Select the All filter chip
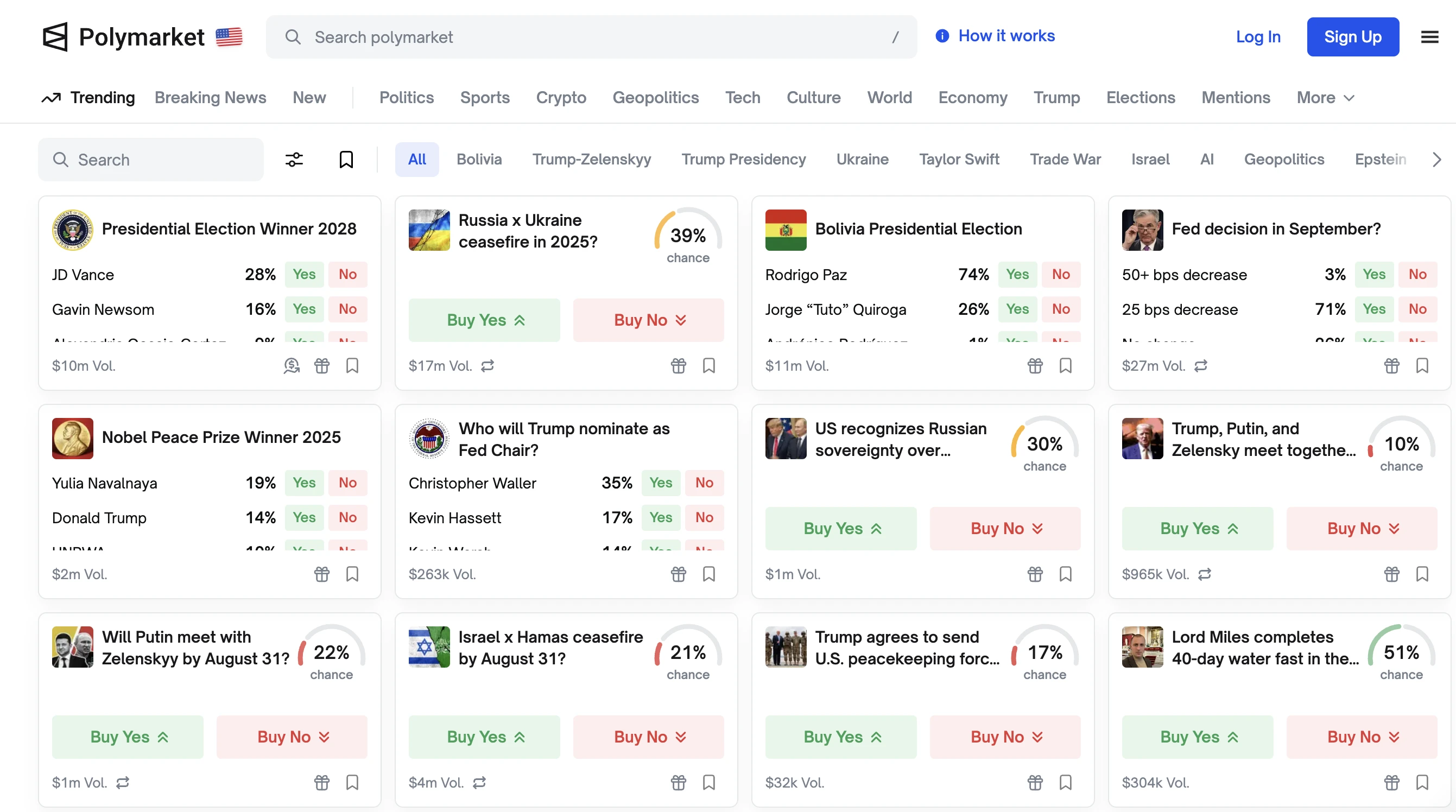The width and height of the screenshot is (1456, 812). tap(417, 160)
